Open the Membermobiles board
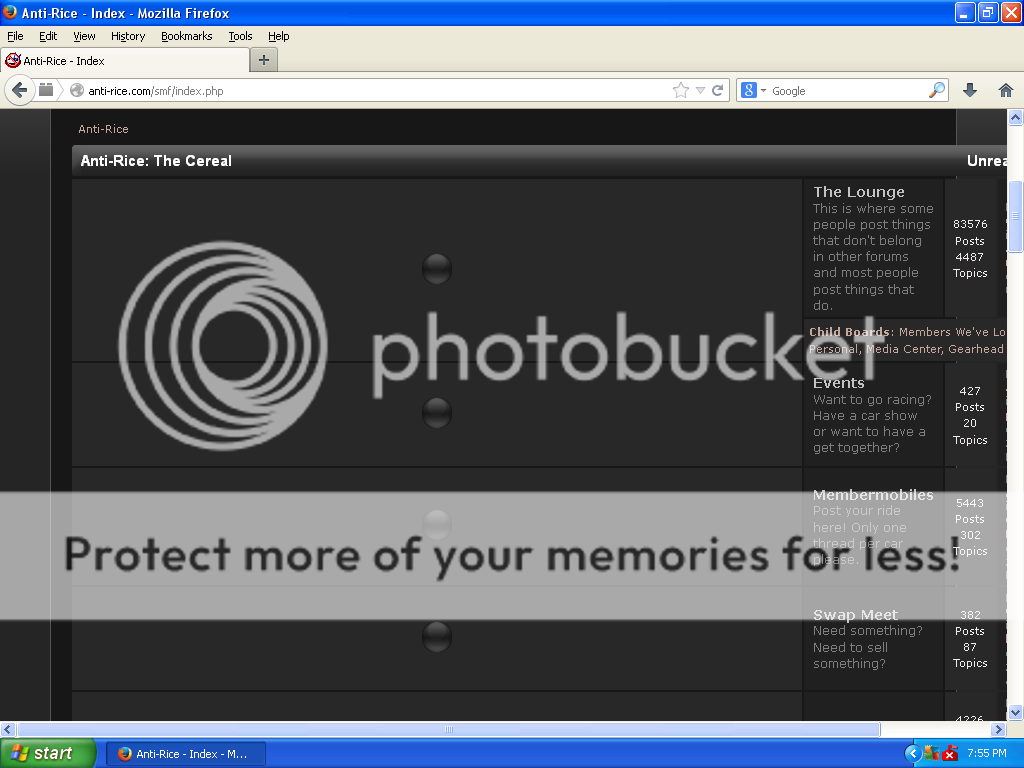Screen dimensions: 1024x768 tap(873, 495)
